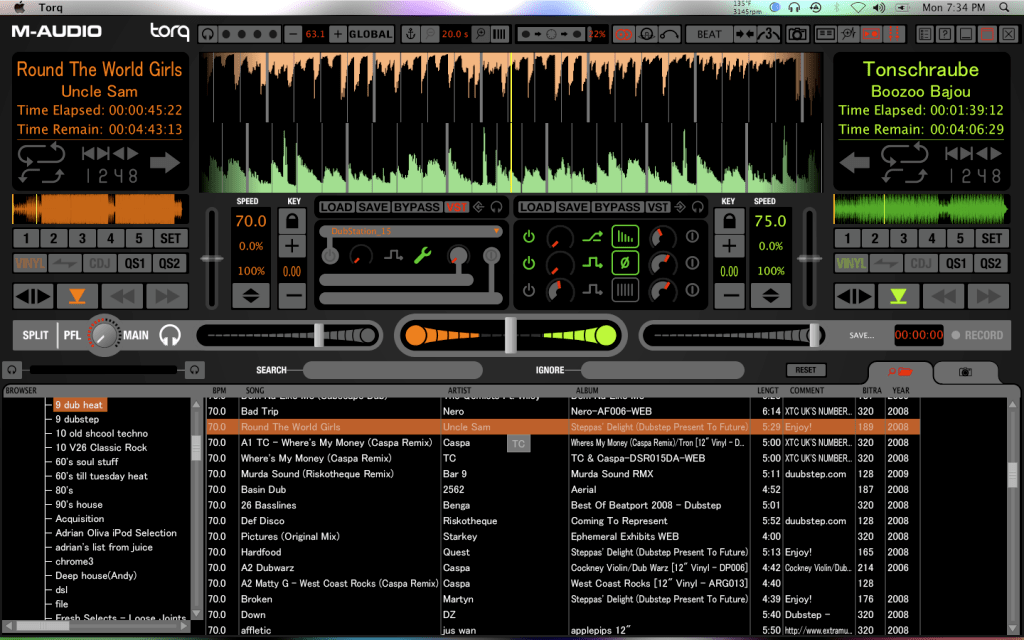This screenshot has width=1024, height=640.
Task: Click the vertical bars icon next to zoom
Action: pos(500,34)
